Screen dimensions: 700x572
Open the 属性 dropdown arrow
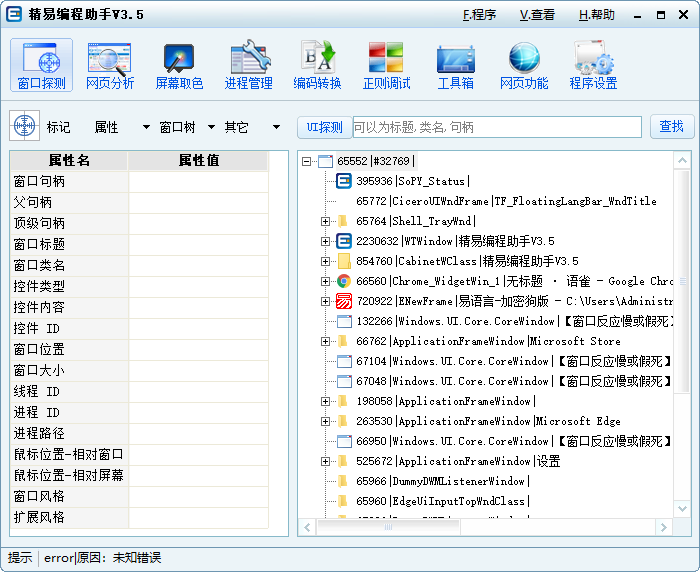coord(146,127)
